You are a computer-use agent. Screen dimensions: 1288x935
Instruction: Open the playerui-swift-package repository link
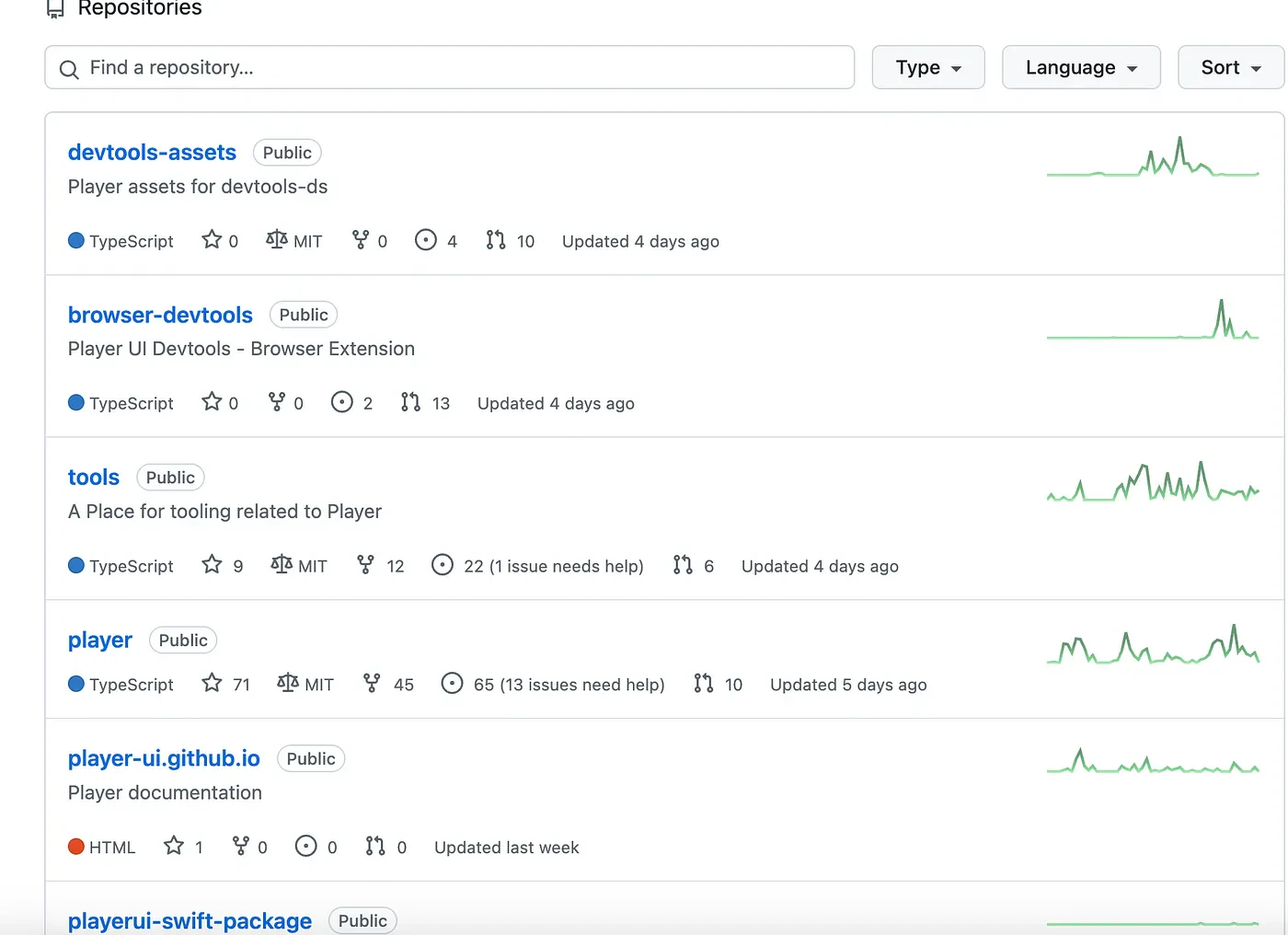190,921
